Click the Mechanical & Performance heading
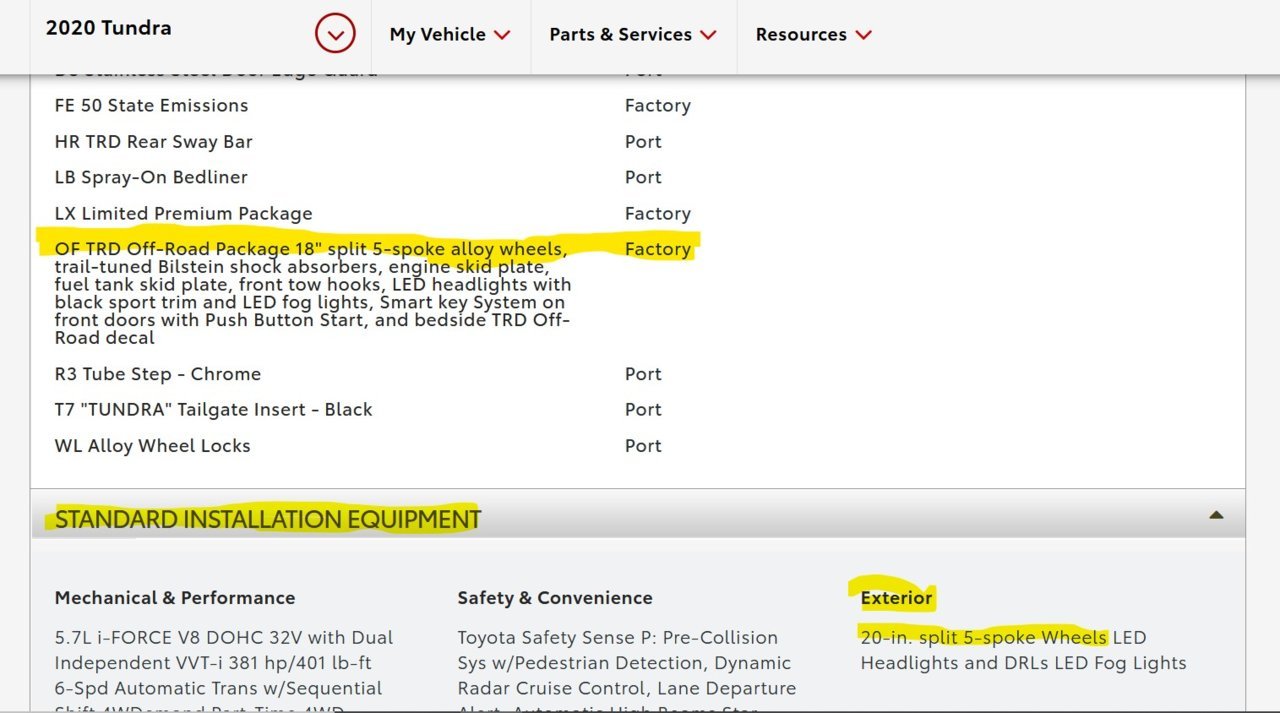 point(175,598)
